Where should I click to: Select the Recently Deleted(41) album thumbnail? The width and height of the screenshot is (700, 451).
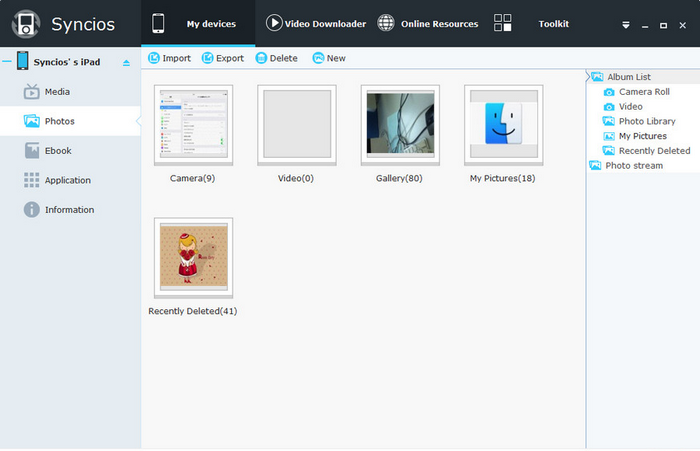(193, 258)
